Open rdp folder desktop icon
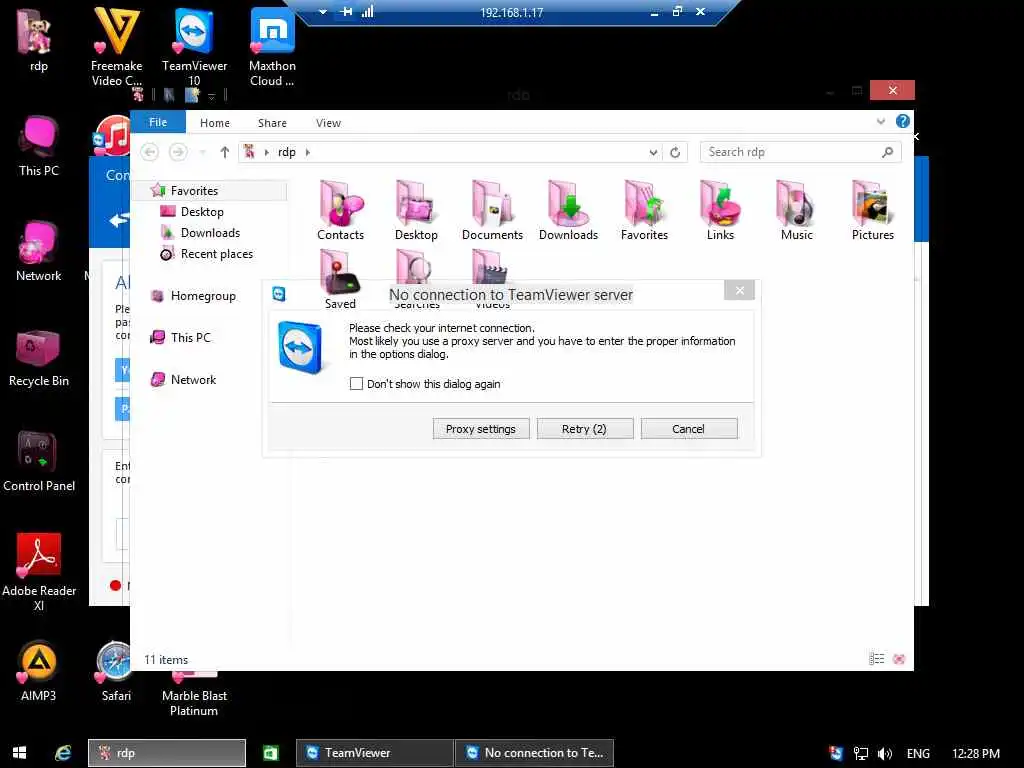The height and width of the screenshot is (768, 1024). click(x=39, y=40)
